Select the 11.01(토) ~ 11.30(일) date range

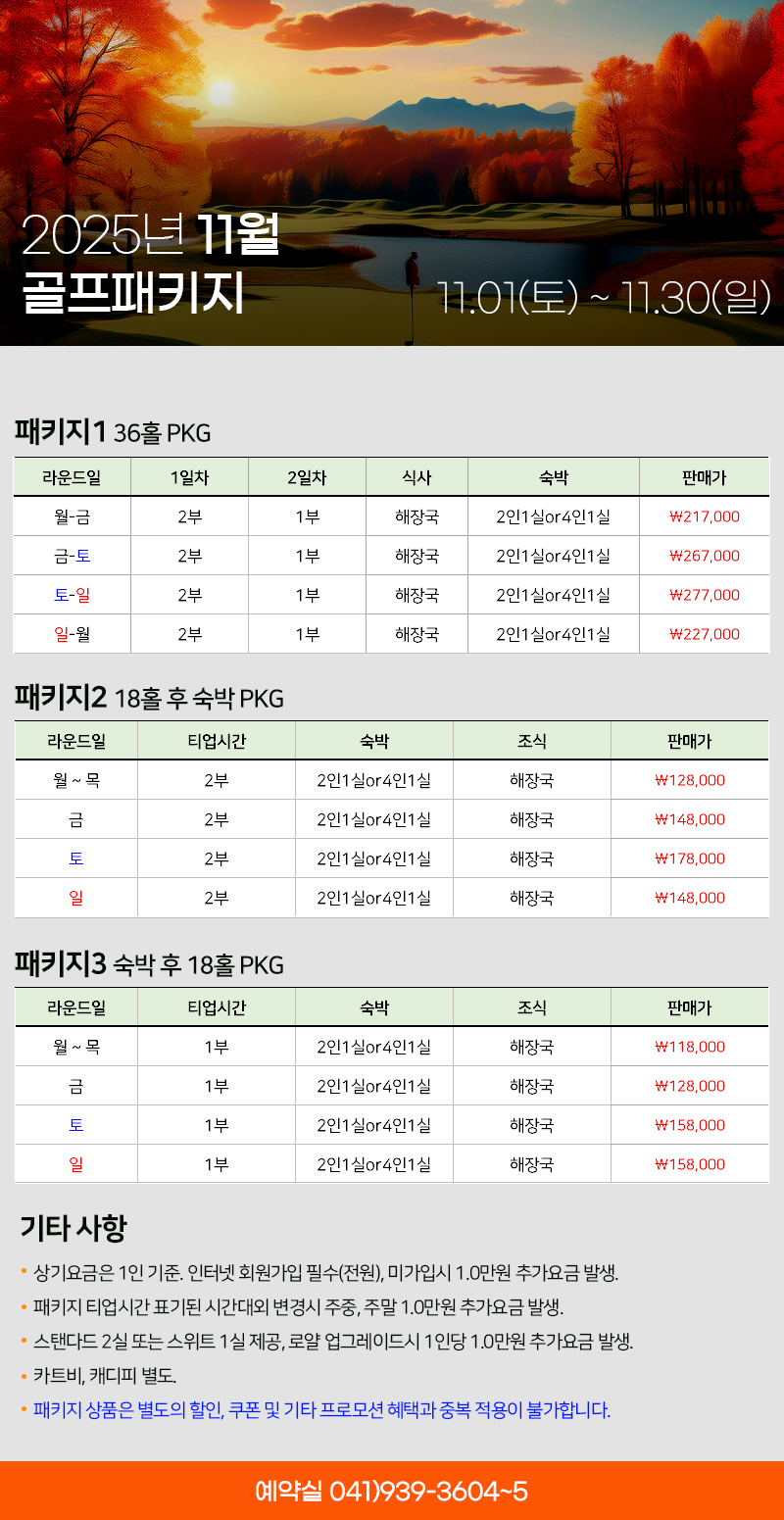pyautogui.click(x=604, y=298)
